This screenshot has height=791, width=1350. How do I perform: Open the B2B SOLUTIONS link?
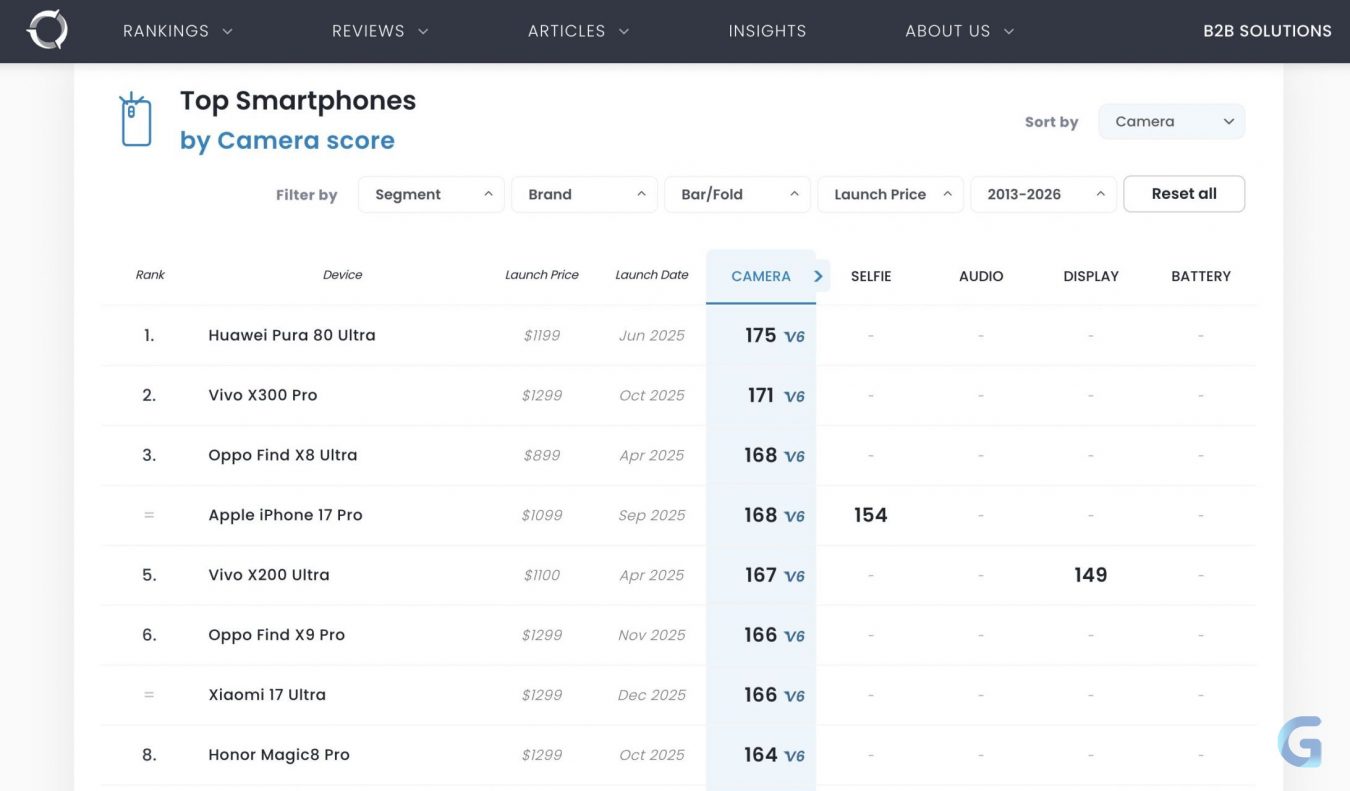pyautogui.click(x=1267, y=31)
